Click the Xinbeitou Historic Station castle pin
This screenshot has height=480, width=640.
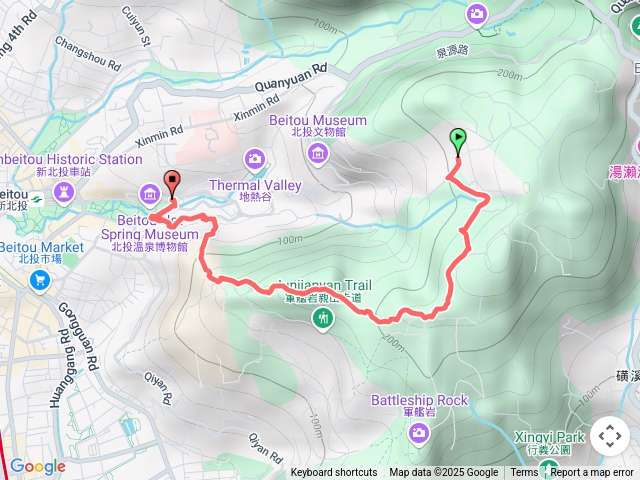[x=64, y=193]
